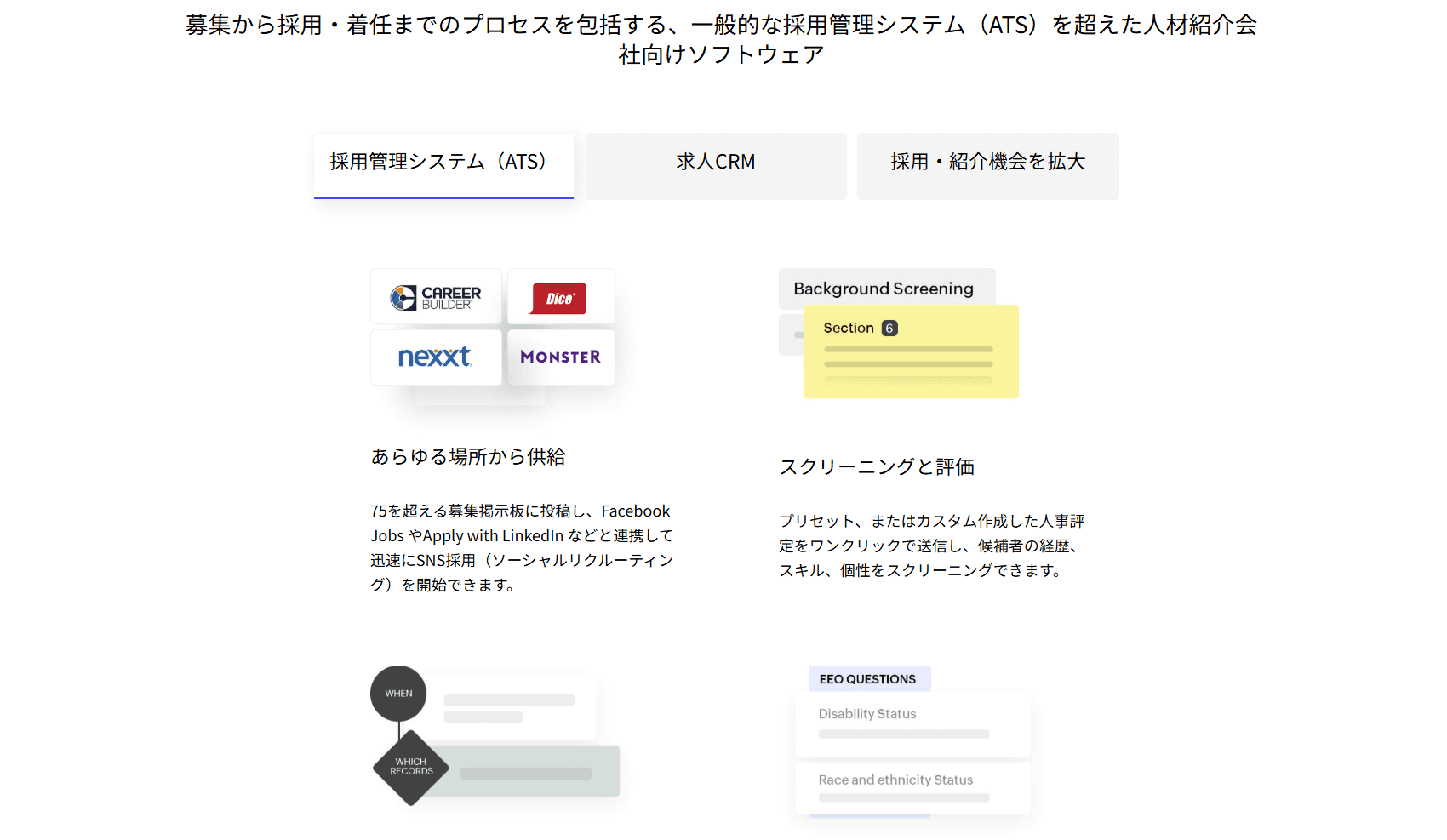
Task: Click the heading スクリーニングと評価
Action: pos(878,466)
